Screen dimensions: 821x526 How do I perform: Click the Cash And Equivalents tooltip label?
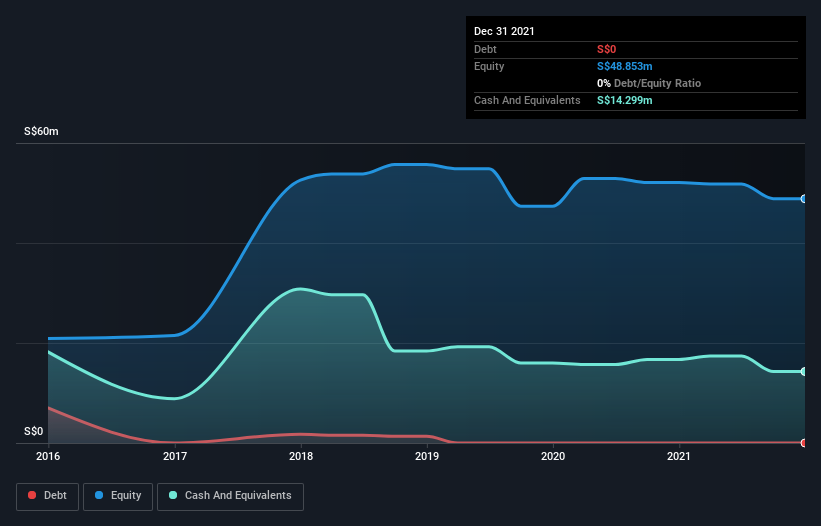pos(527,100)
